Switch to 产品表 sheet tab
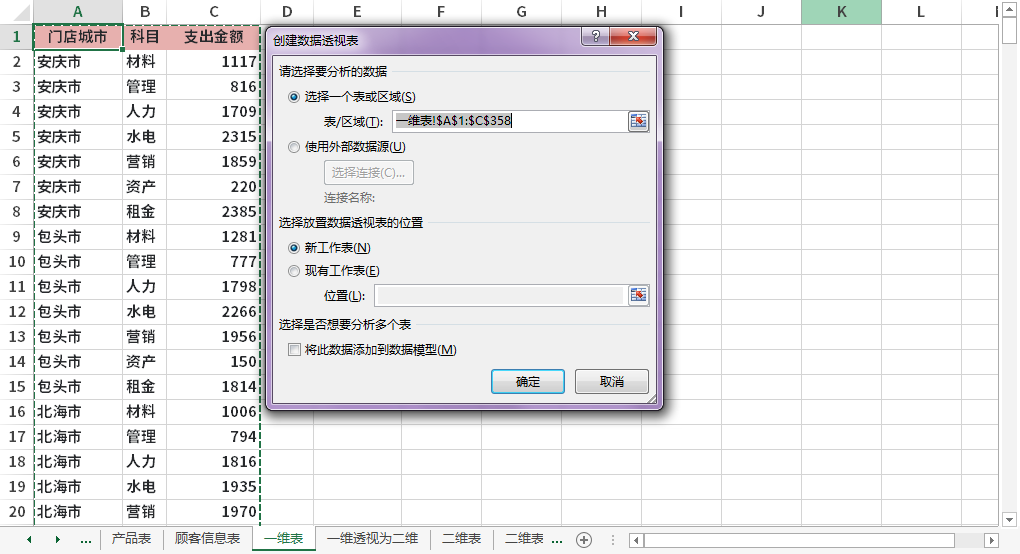Image resolution: width=1020 pixels, height=554 pixels. (131, 539)
